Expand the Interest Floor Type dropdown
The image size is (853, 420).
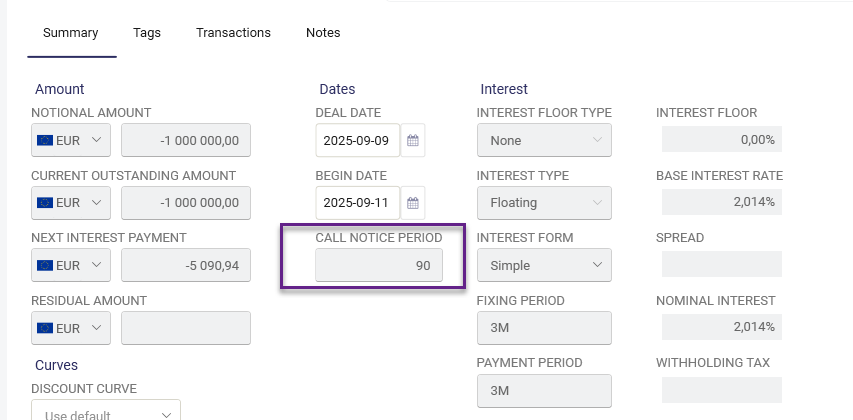pyautogui.click(x=544, y=141)
